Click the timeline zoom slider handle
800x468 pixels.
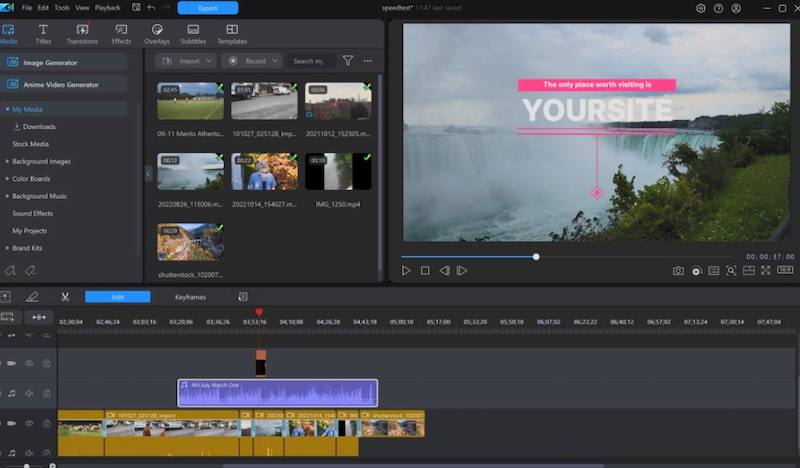pyautogui.click(x=27, y=465)
